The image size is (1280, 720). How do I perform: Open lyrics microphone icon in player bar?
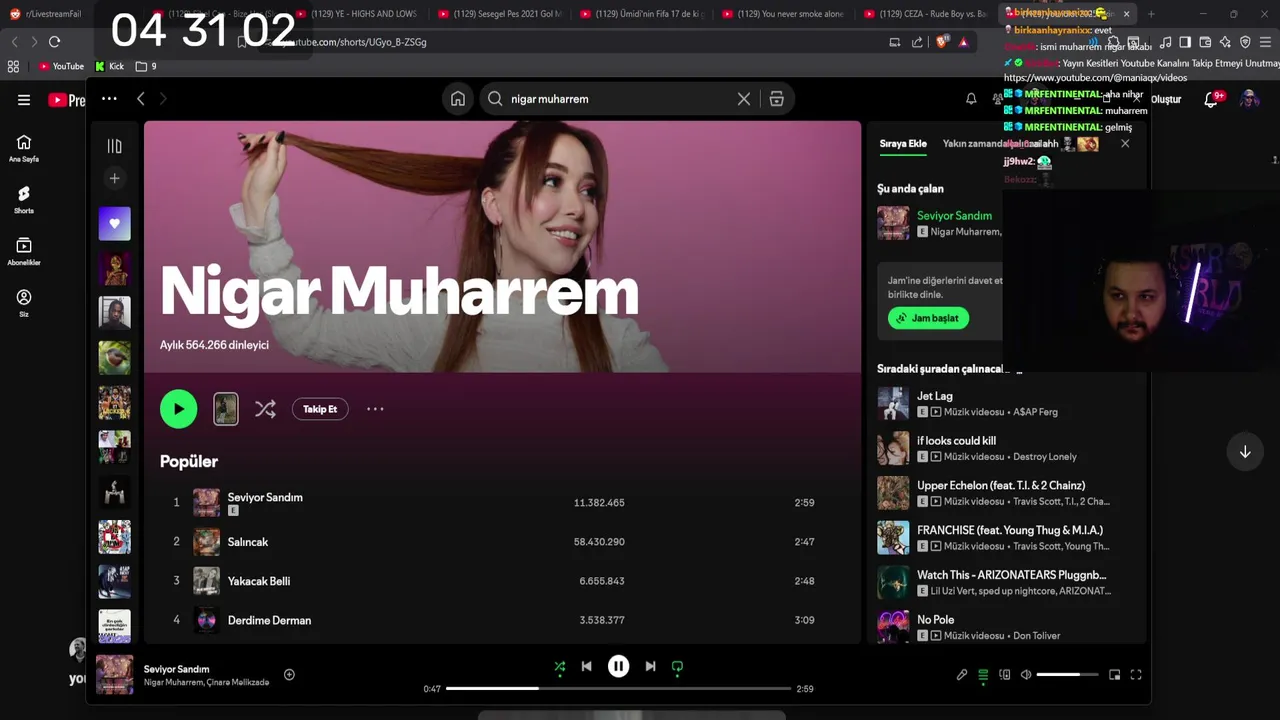coord(962,675)
